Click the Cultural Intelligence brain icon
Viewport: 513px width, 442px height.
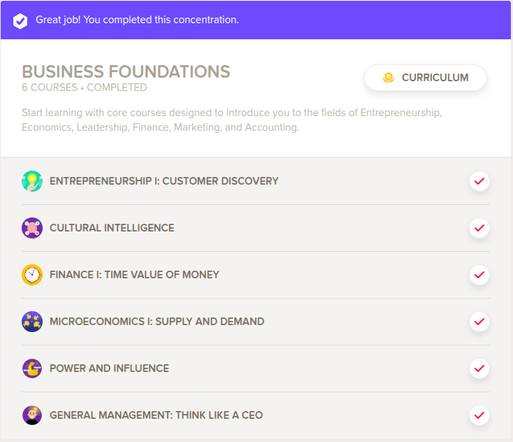(x=32, y=228)
